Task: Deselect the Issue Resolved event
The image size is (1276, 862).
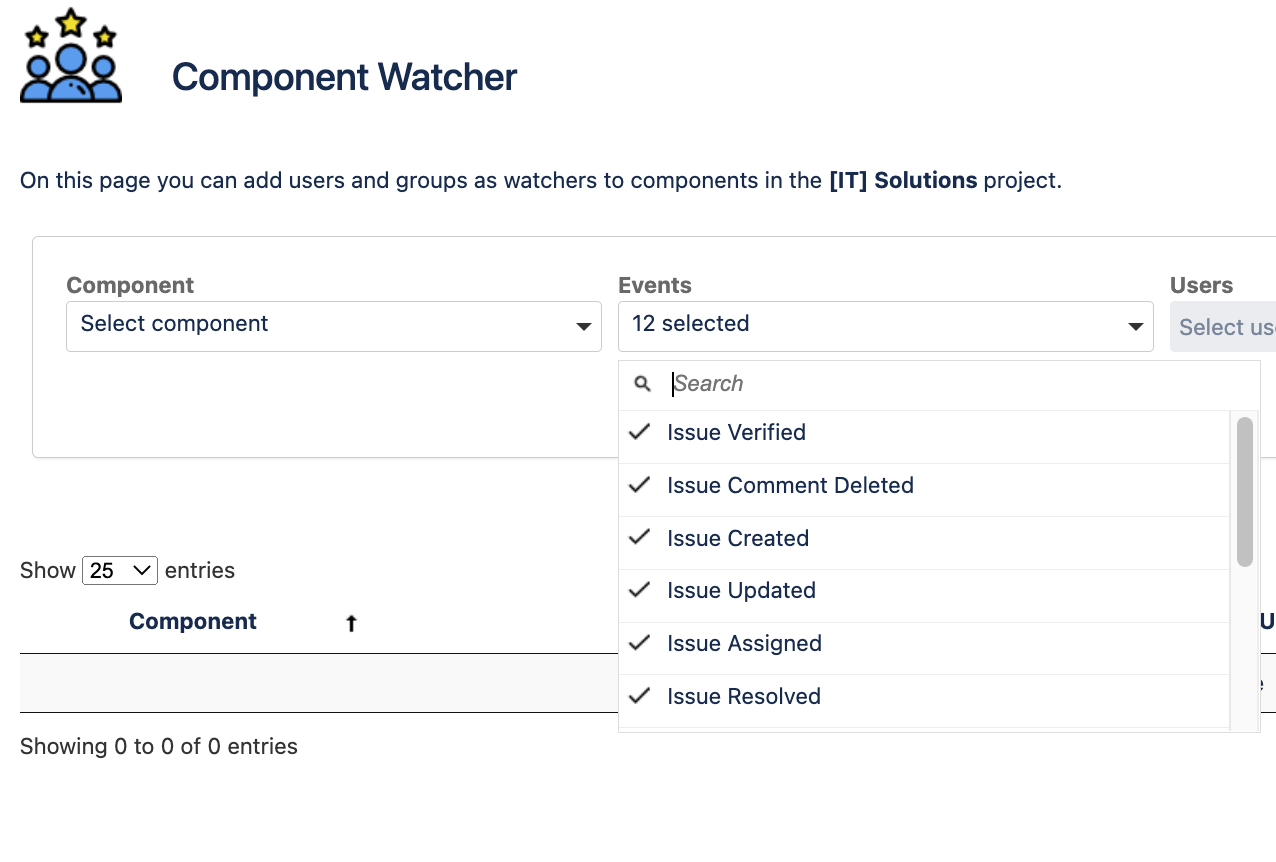Action: pyautogui.click(x=744, y=697)
